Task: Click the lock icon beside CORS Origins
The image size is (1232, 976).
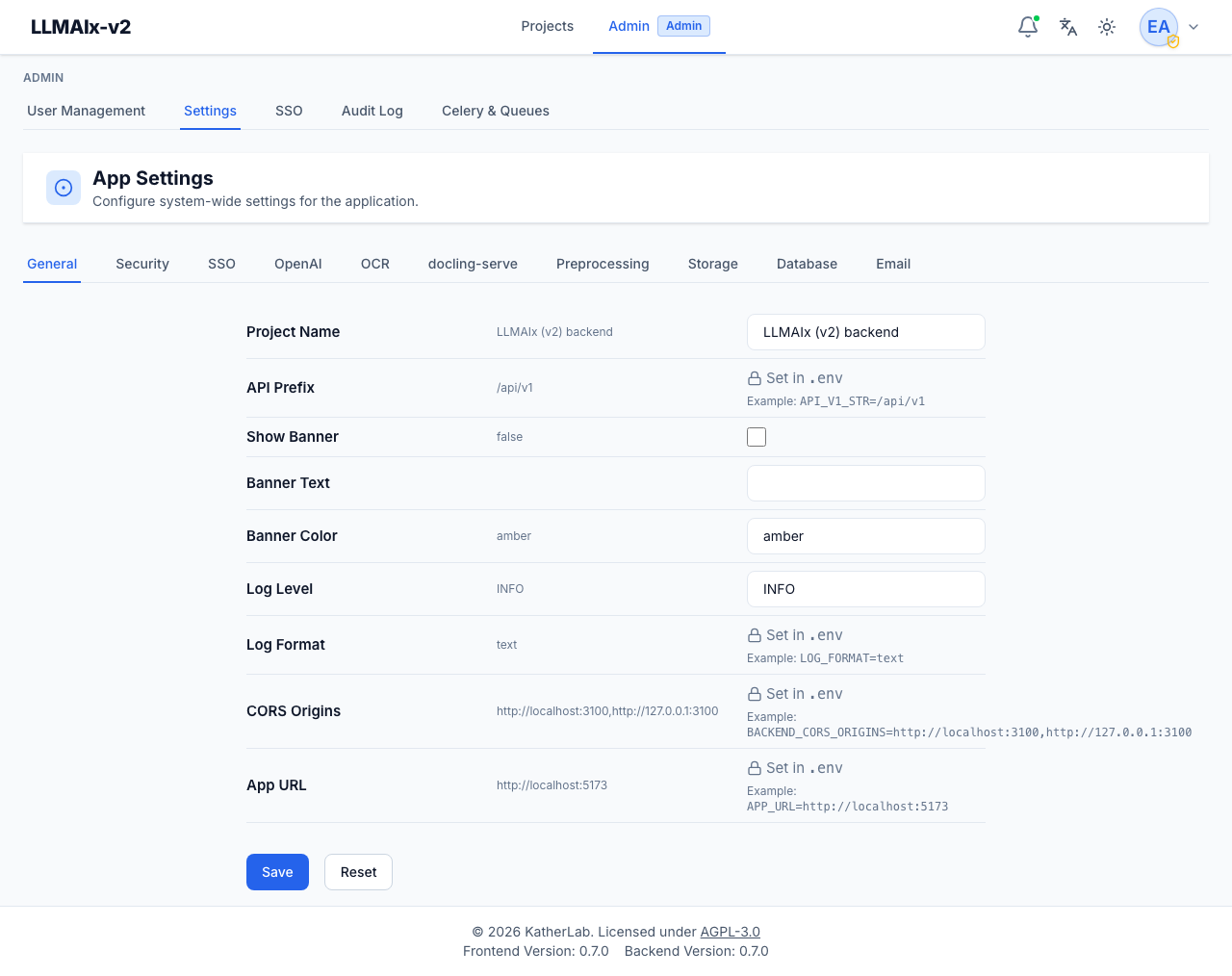Action: point(755,694)
